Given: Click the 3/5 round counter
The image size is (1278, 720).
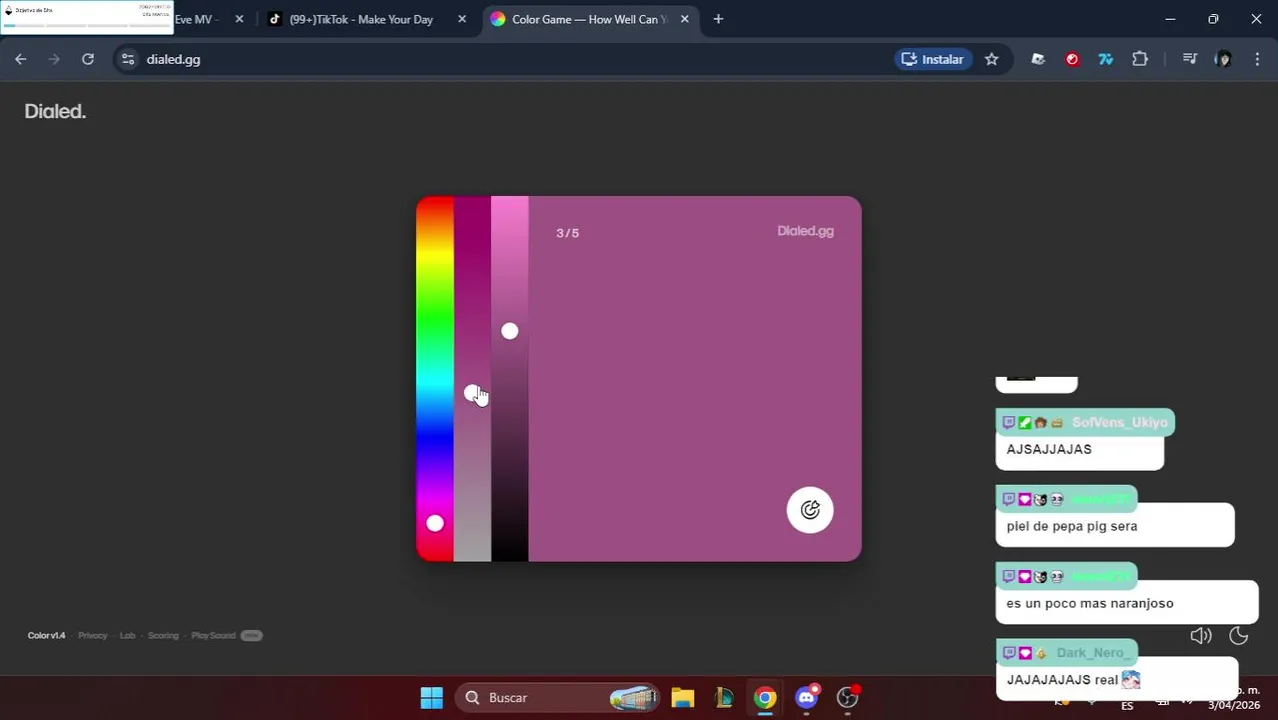Looking at the screenshot, I should (567, 233).
